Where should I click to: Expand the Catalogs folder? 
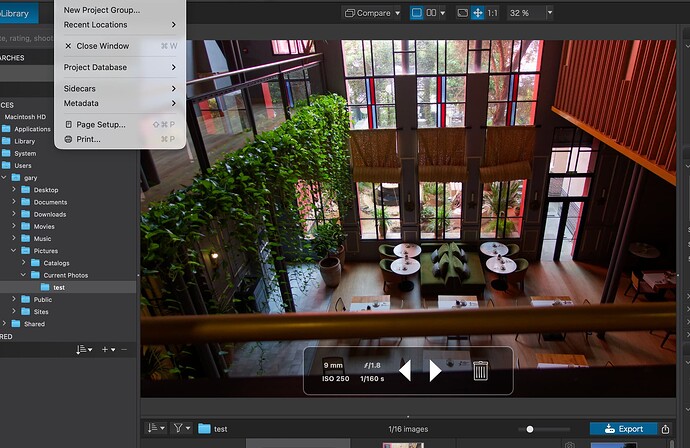coord(24,263)
